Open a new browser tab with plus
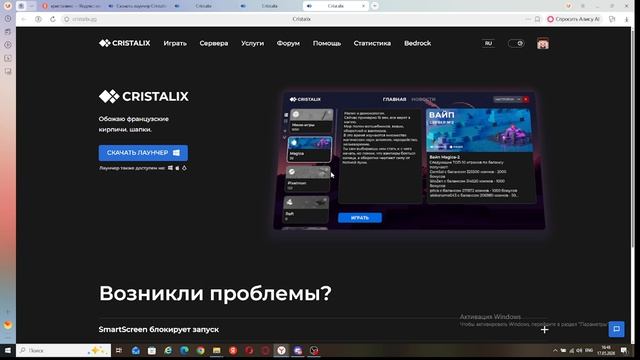This screenshot has width=640, height=360. (375, 6)
